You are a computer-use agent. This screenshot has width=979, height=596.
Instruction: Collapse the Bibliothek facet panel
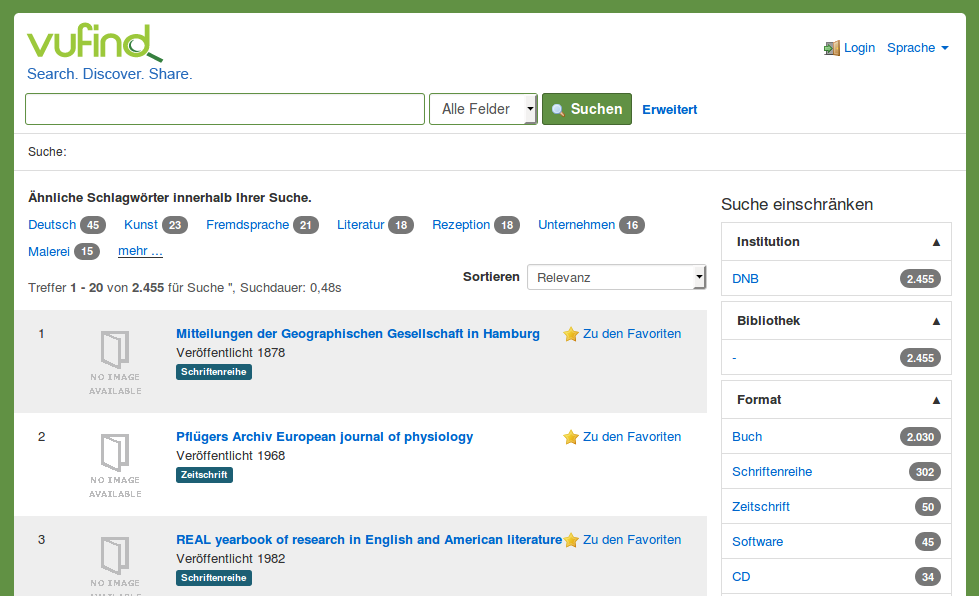836,321
